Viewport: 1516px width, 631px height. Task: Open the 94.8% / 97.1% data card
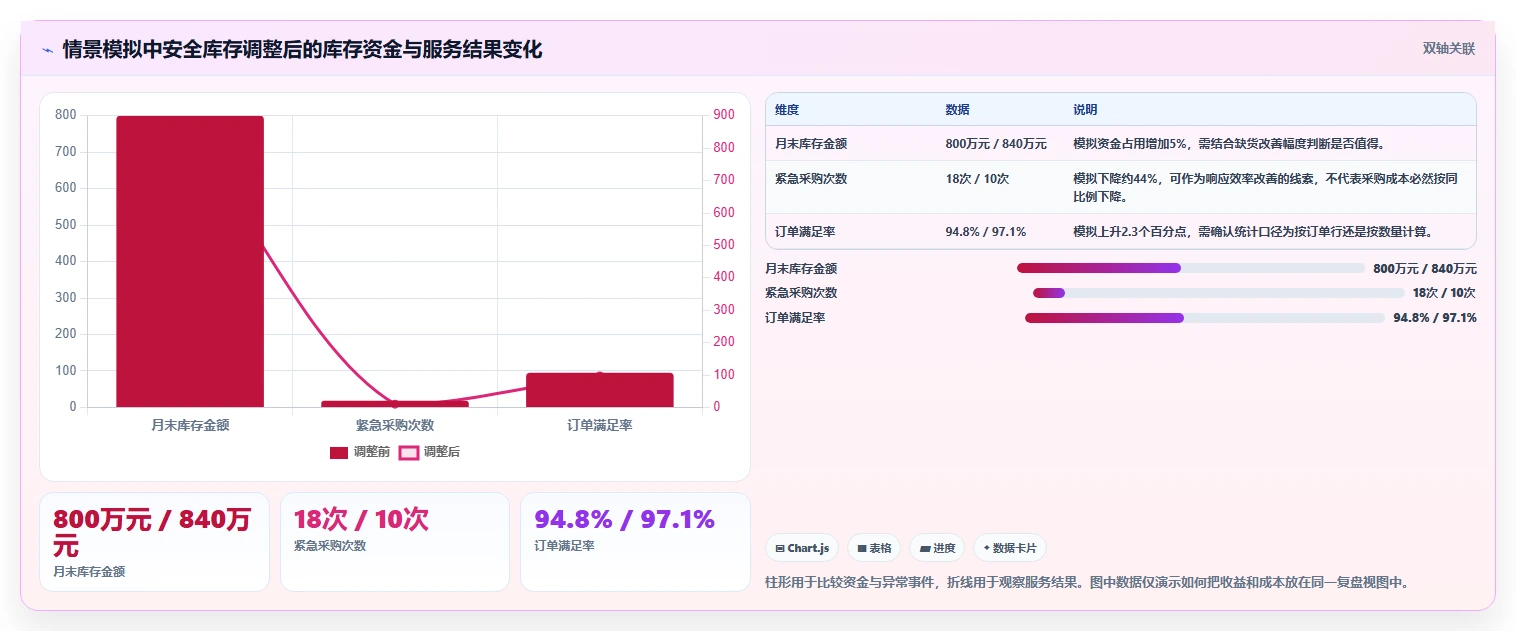(x=635, y=542)
